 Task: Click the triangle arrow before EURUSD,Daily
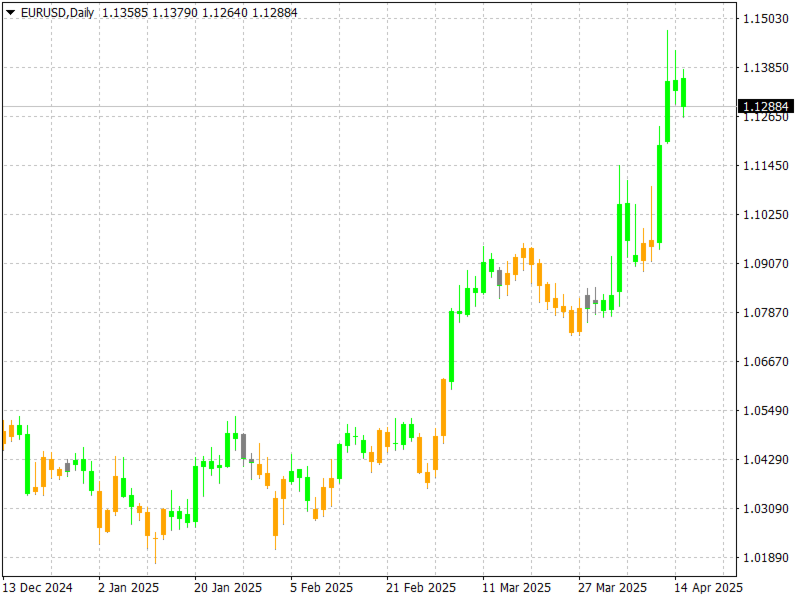pos(10,12)
